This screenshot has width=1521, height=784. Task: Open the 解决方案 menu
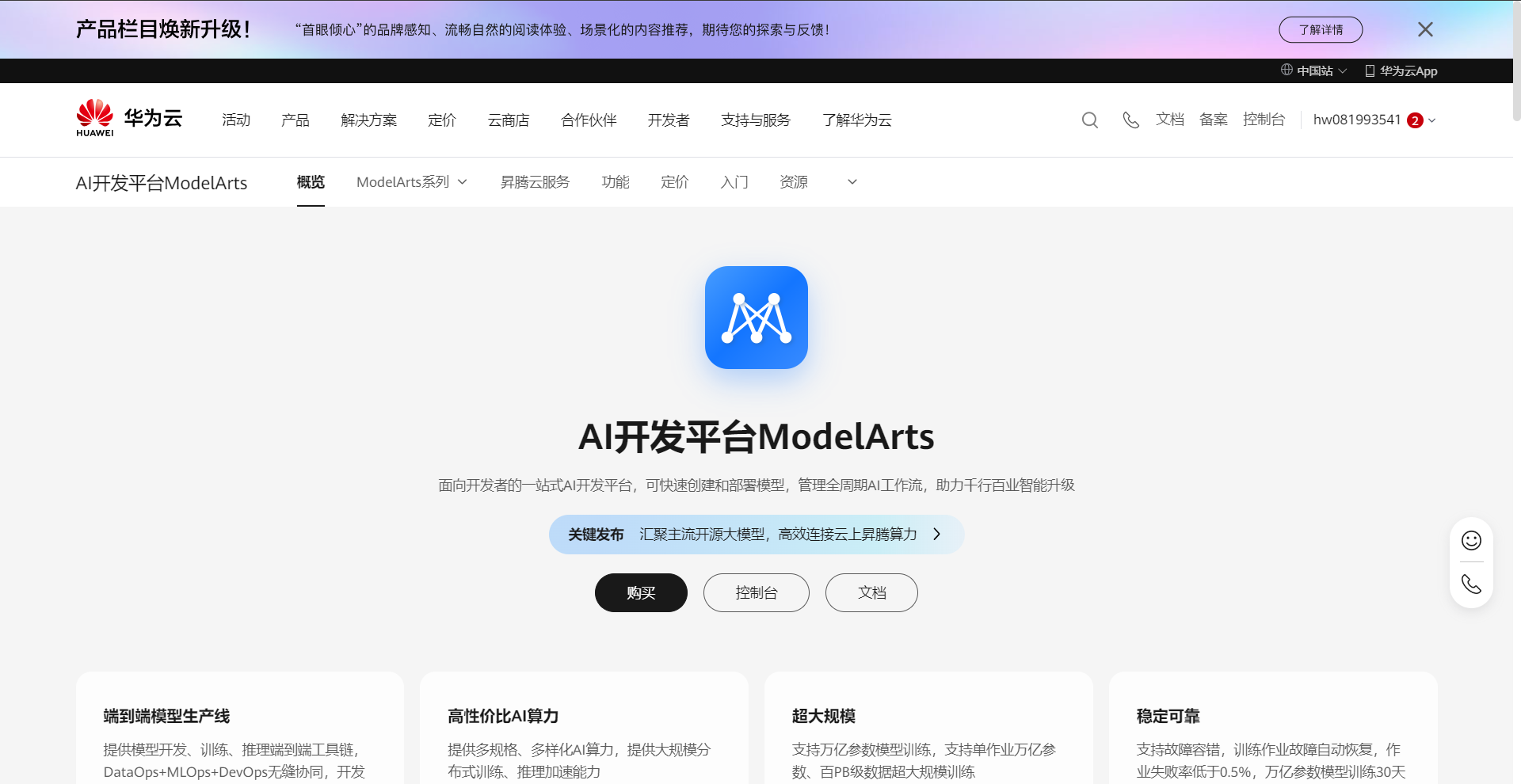pyautogui.click(x=369, y=120)
